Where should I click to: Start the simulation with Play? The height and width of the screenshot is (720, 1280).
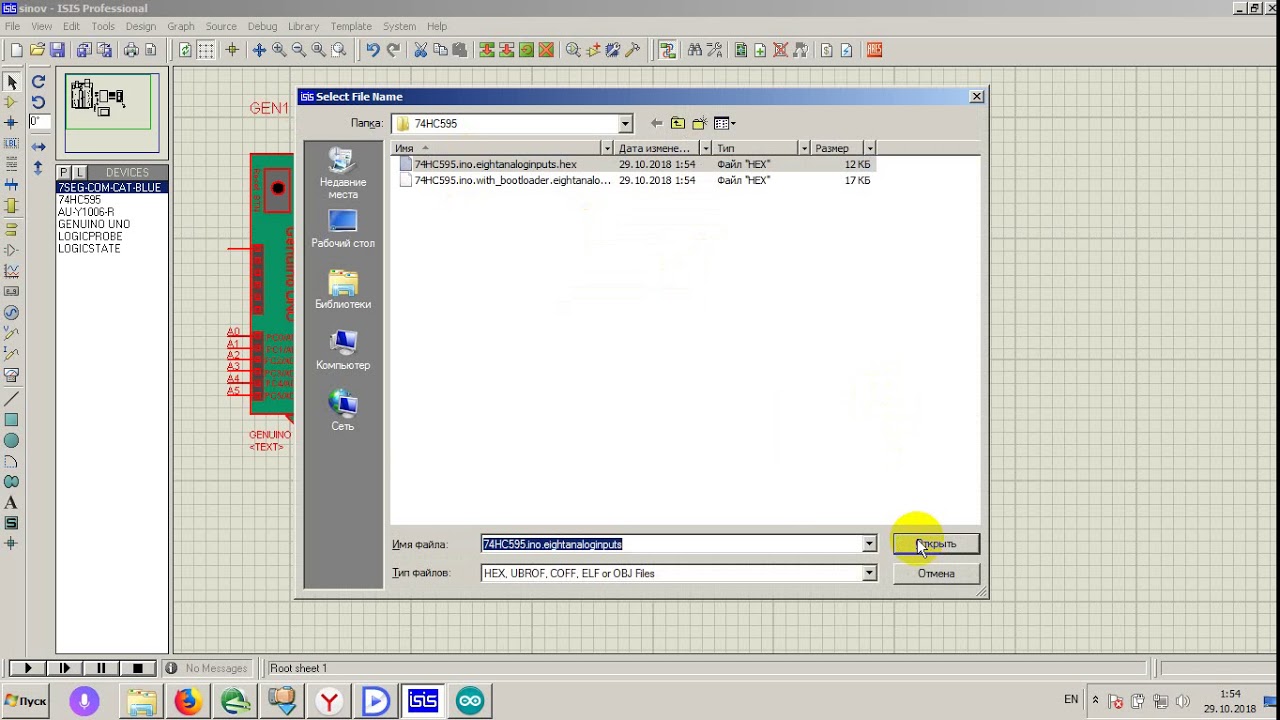(x=27, y=668)
